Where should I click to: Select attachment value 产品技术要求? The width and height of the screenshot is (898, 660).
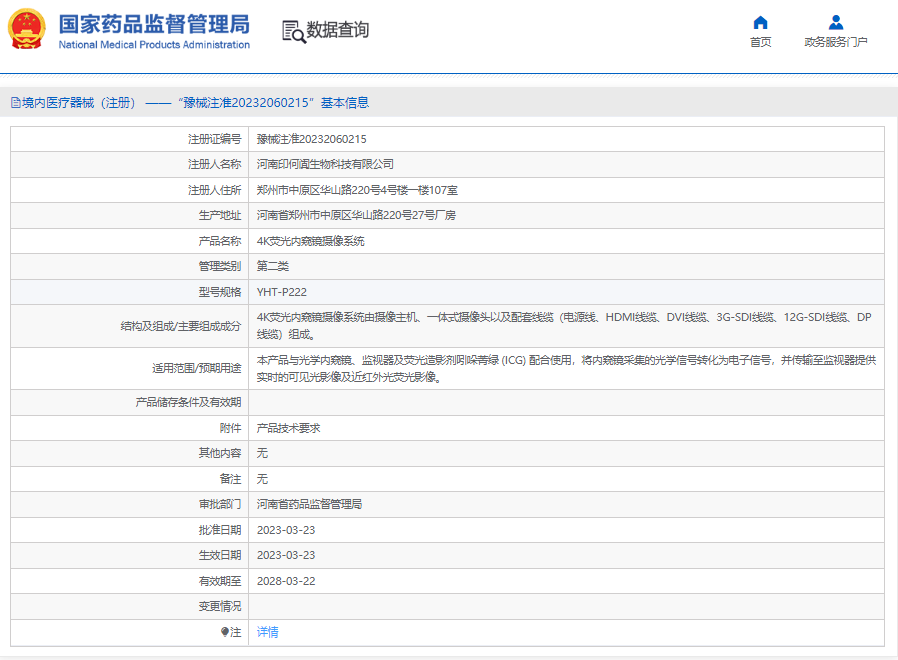(x=288, y=428)
